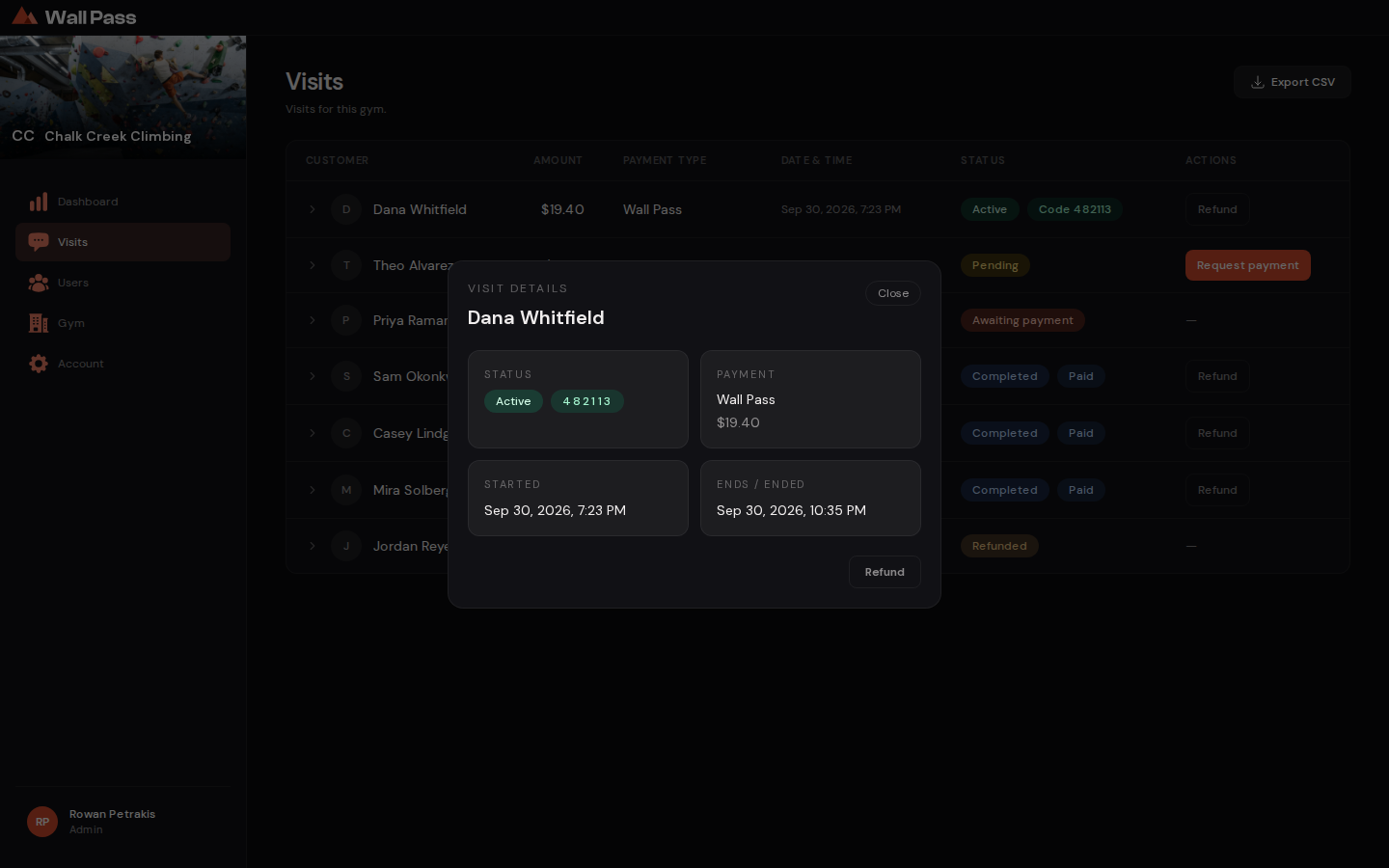The image size is (1389, 868).
Task: Select Visits in sidebar
Action: pos(123,242)
